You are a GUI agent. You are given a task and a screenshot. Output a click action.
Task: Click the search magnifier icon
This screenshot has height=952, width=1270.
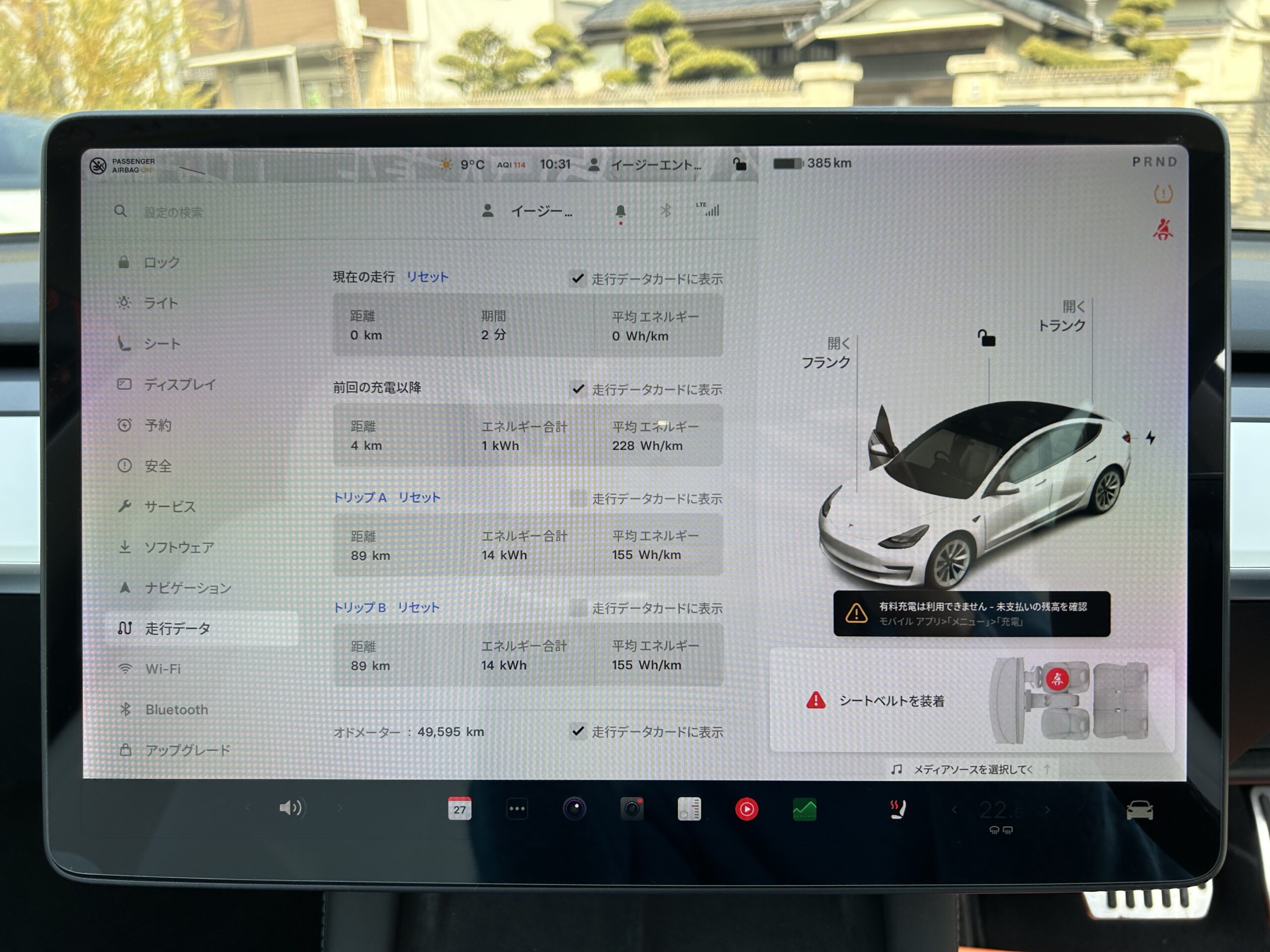pyautogui.click(x=121, y=211)
